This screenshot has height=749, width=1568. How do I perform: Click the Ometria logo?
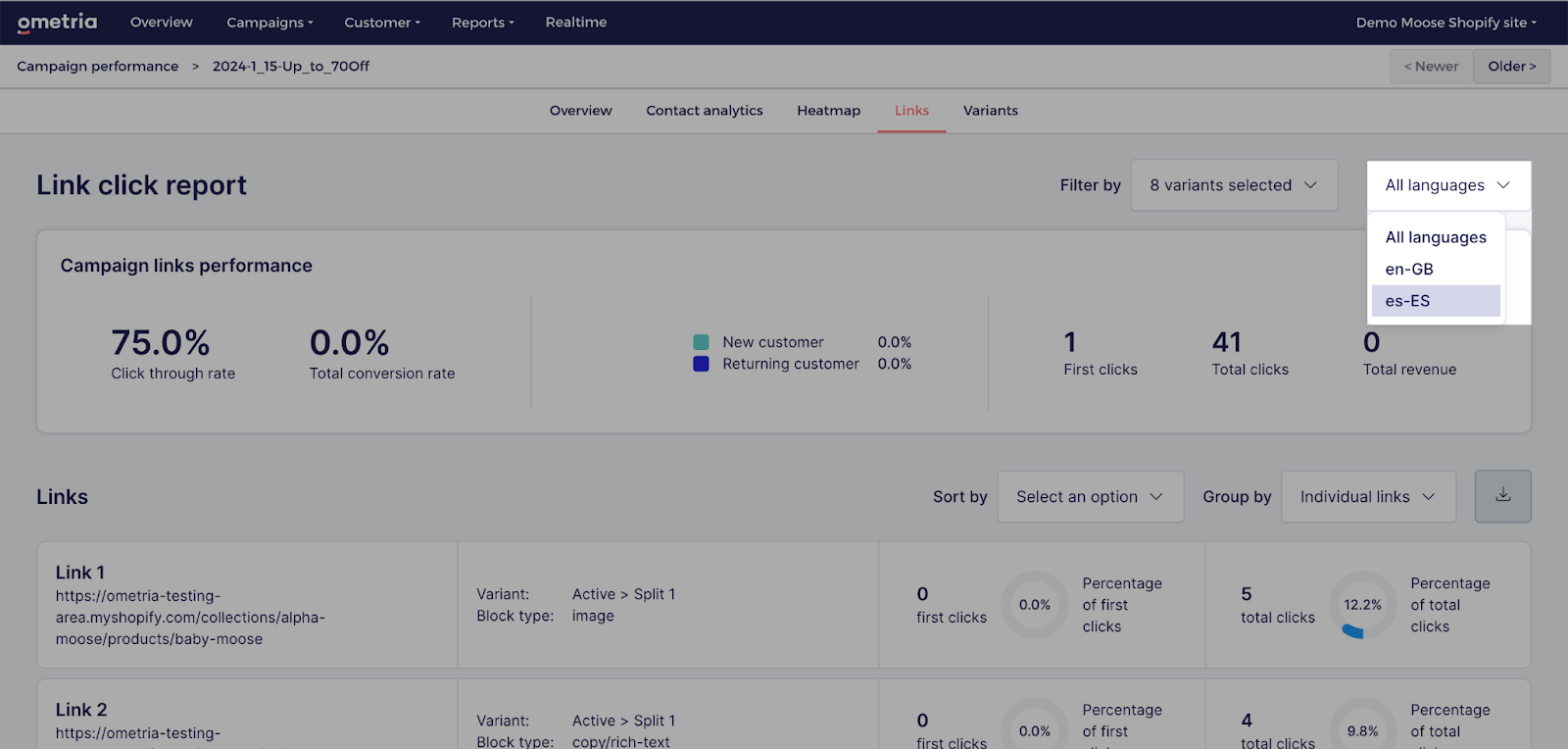pos(58,22)
